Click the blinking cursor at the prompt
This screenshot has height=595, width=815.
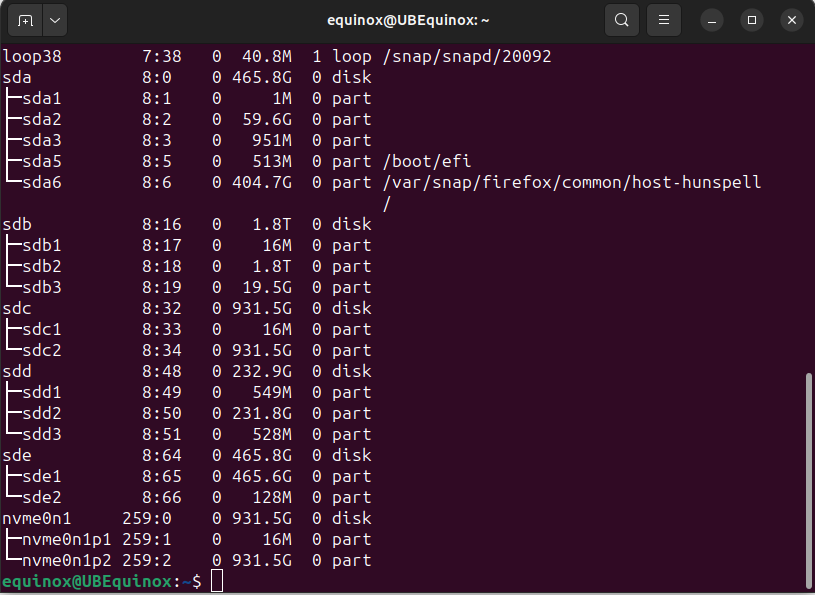tap(216, 581)
